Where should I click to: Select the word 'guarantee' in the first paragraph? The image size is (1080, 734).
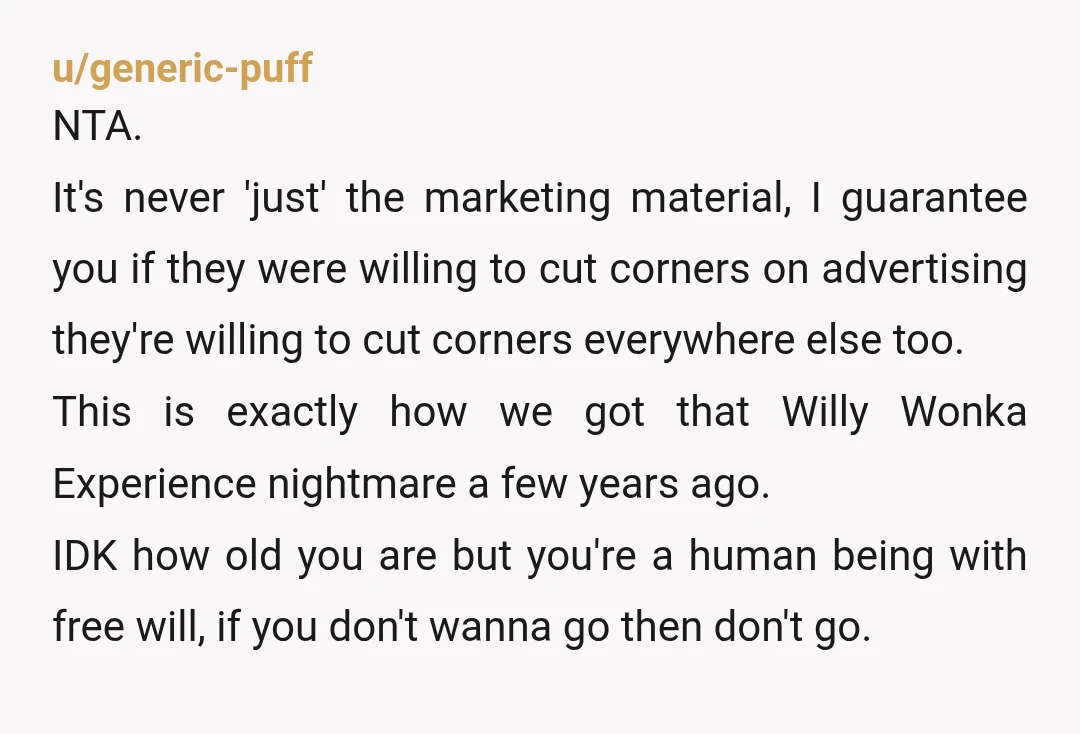click(934, 199)
